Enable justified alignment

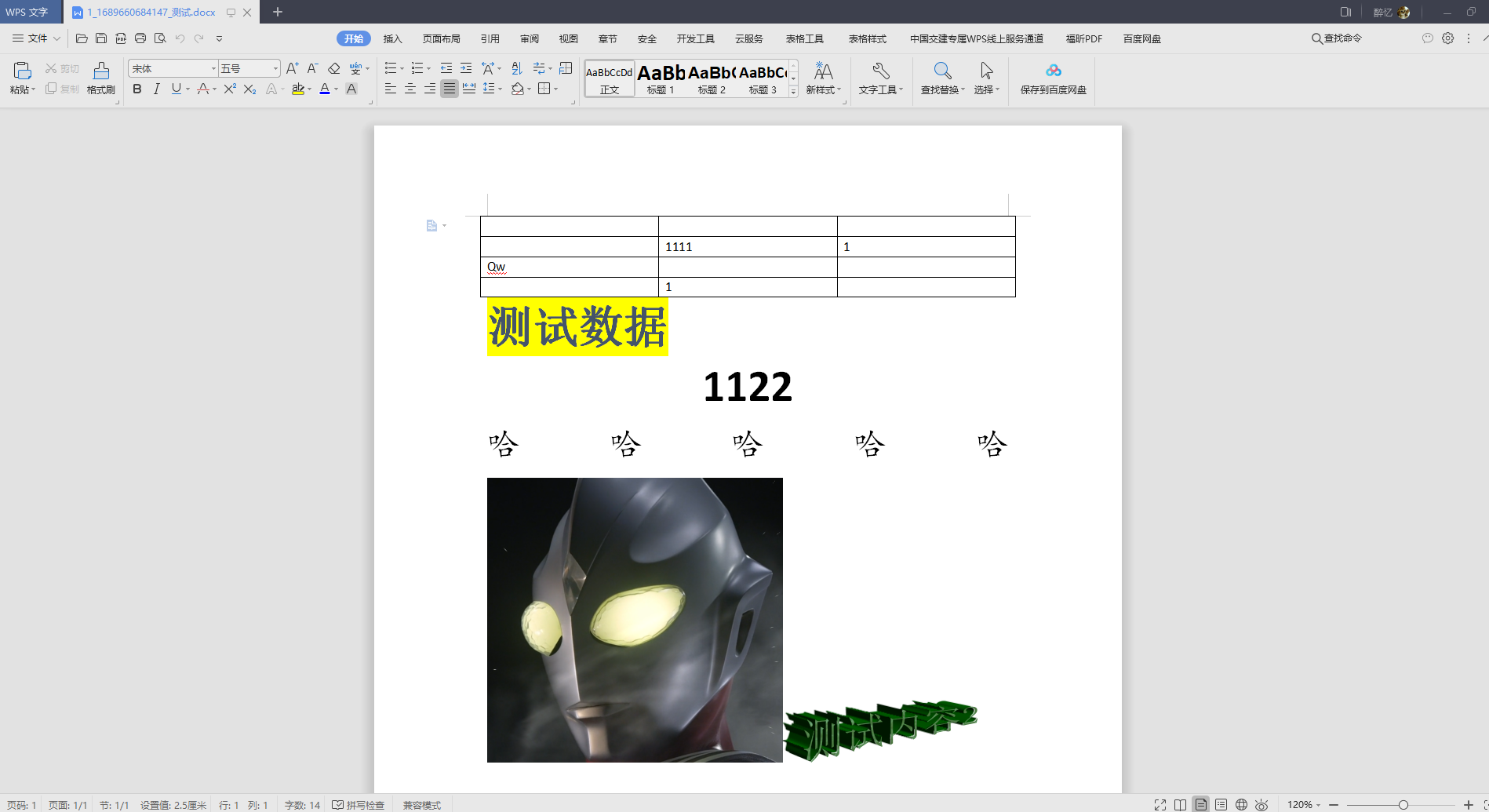(449, 89)
